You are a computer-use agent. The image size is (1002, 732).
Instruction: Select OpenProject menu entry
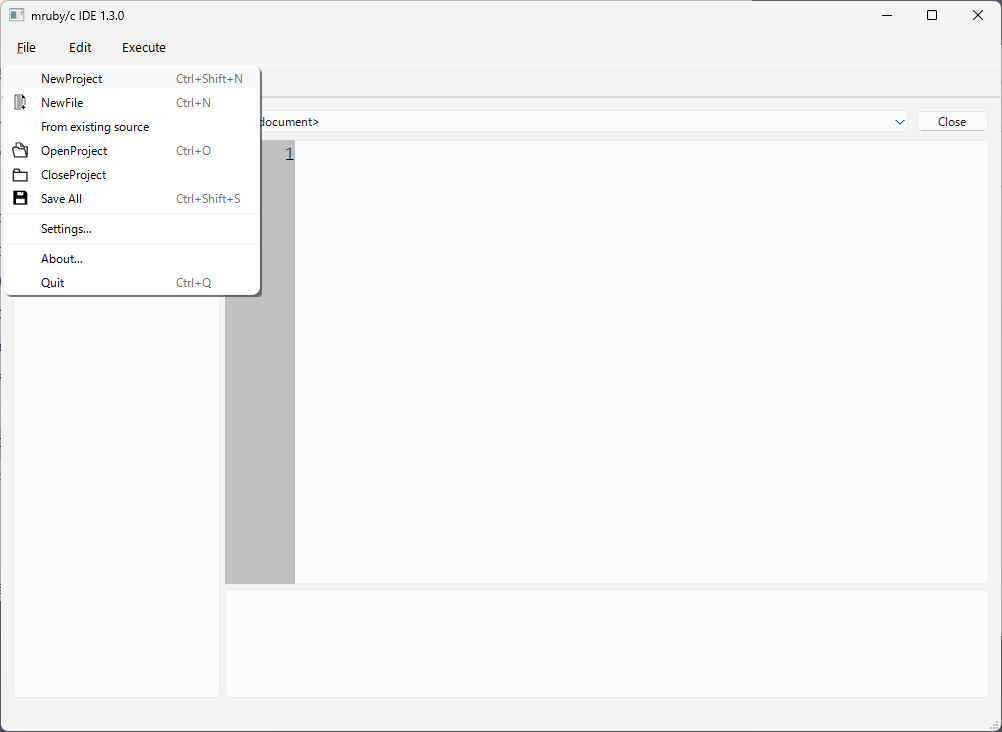(131, 150)
